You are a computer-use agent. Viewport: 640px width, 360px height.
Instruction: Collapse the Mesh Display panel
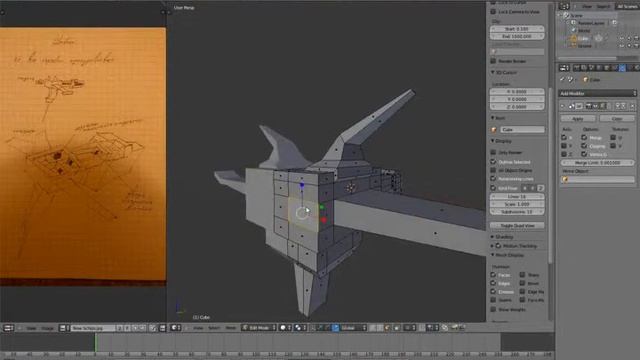(492, 255)
